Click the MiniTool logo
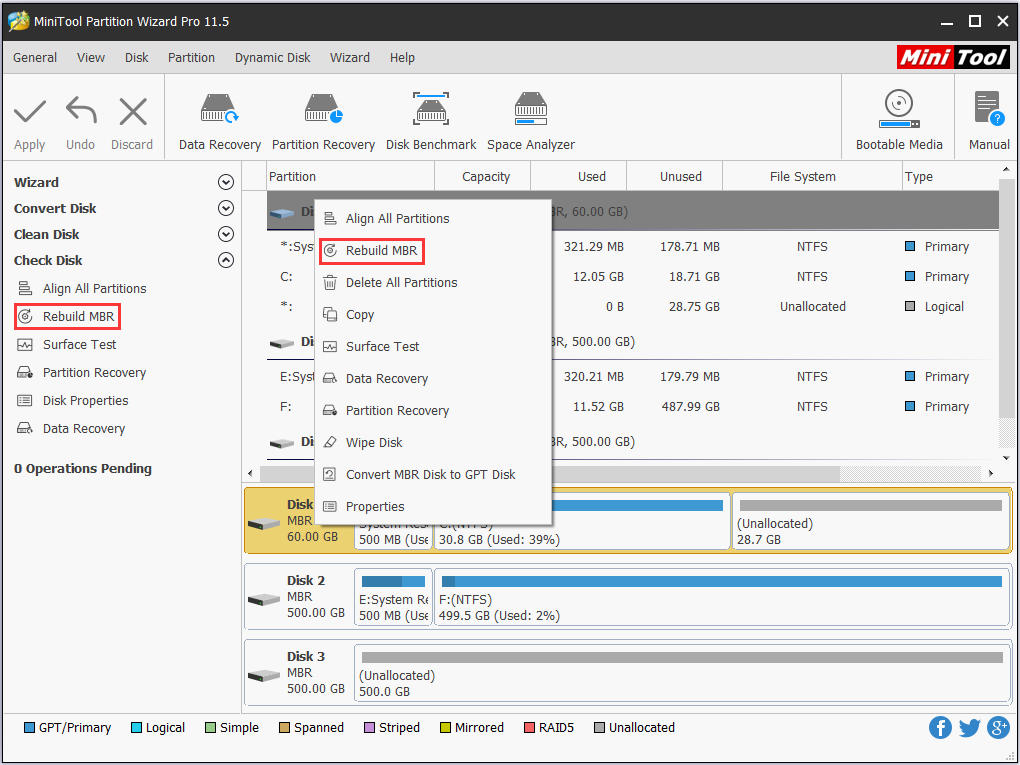The image size is (1020, 765). pyautogui.click(x=953, y=57)
